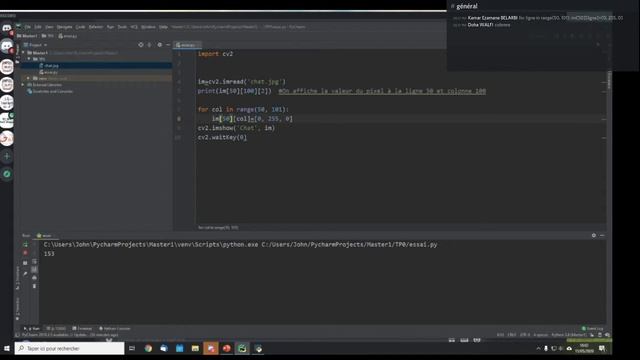
Task: Collapse the TP0 folder in tree
Action: pyautogui.click(x=29, y=59)
